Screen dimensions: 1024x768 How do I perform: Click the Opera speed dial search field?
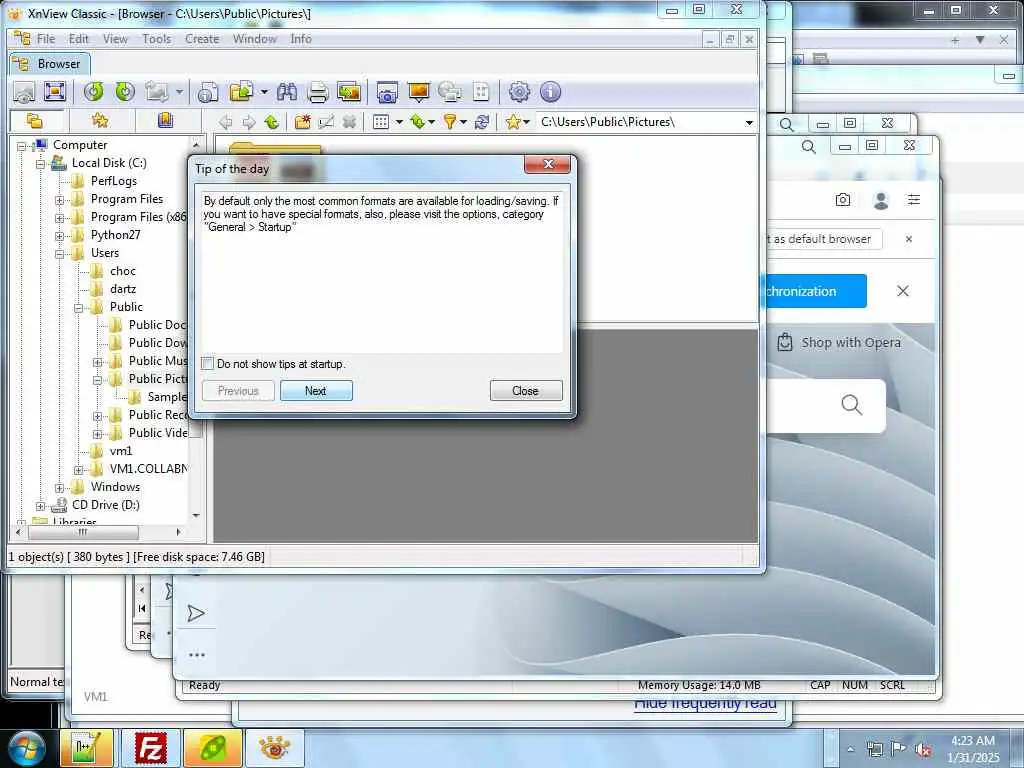(x=826, y=406)
